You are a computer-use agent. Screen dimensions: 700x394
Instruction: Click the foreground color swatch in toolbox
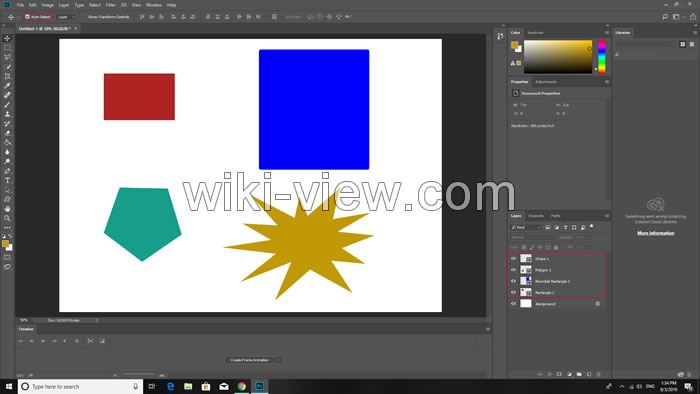[x=5, y=243]
